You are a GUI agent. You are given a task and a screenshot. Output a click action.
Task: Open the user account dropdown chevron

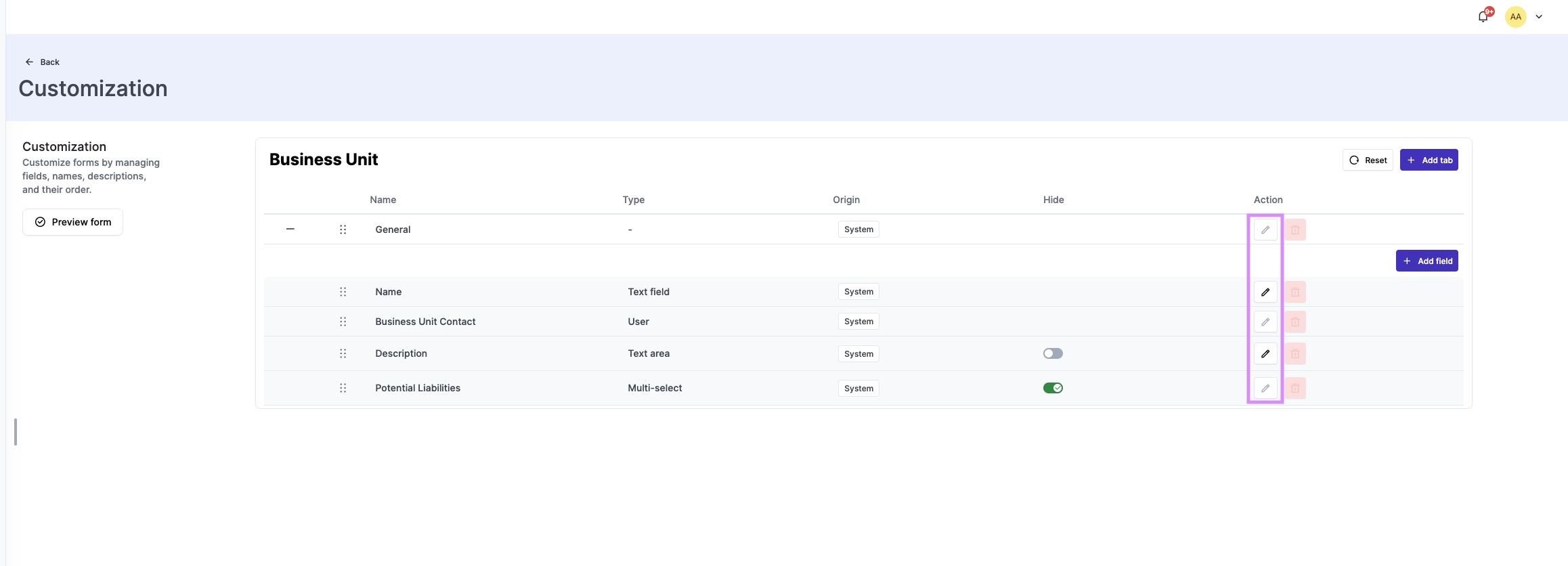[x=1539, y=17]
